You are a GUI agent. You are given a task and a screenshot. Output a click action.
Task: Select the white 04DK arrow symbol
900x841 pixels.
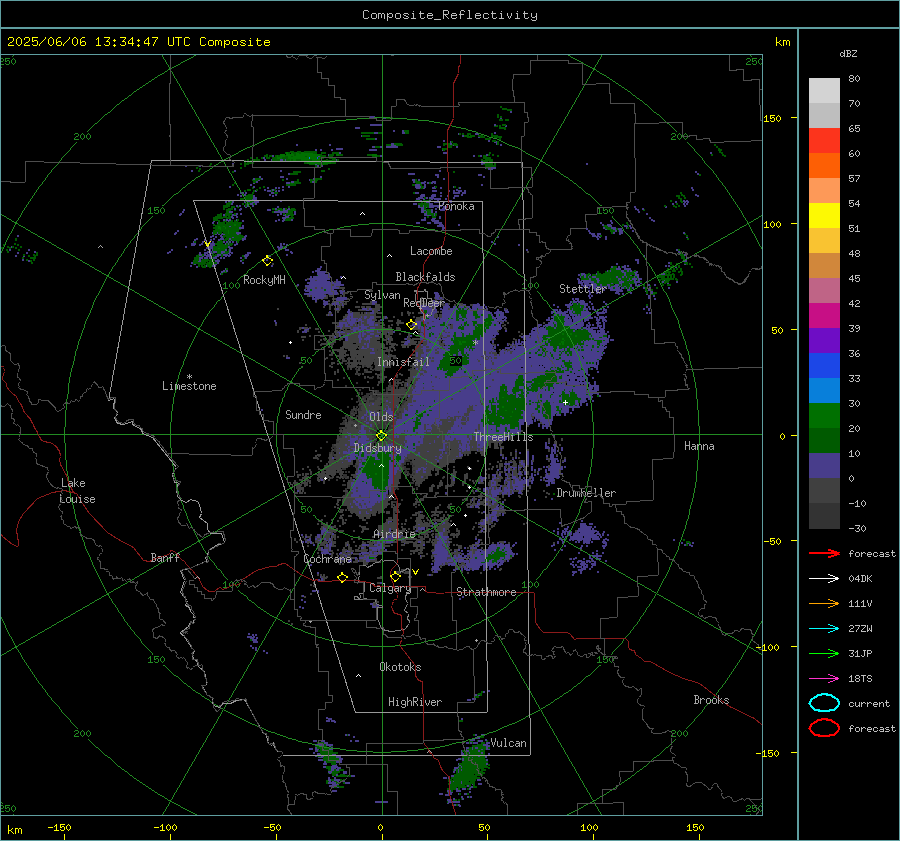(824, 579)
